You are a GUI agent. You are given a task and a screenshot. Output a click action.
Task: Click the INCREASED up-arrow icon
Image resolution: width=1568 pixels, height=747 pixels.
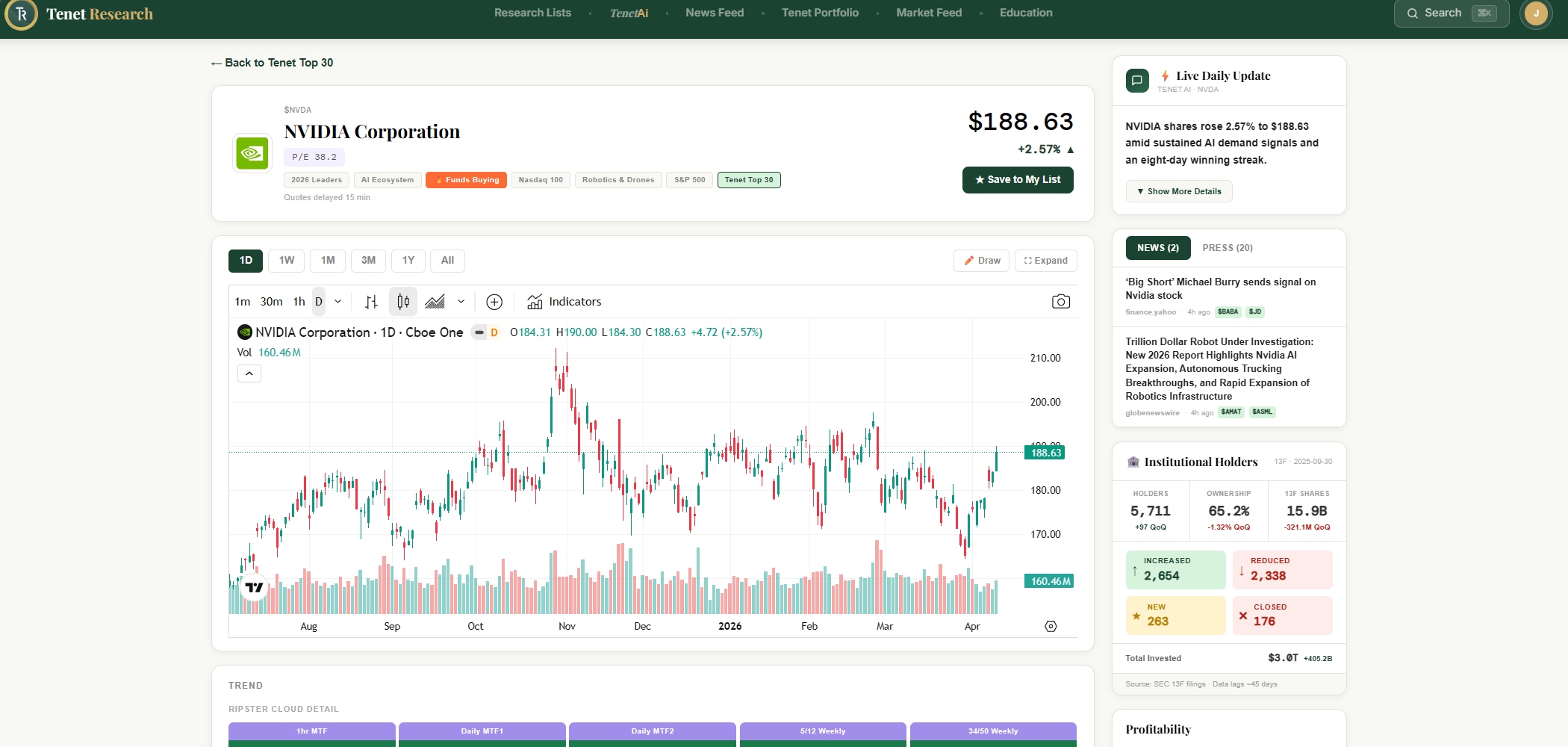click(x=1135, y=571)
